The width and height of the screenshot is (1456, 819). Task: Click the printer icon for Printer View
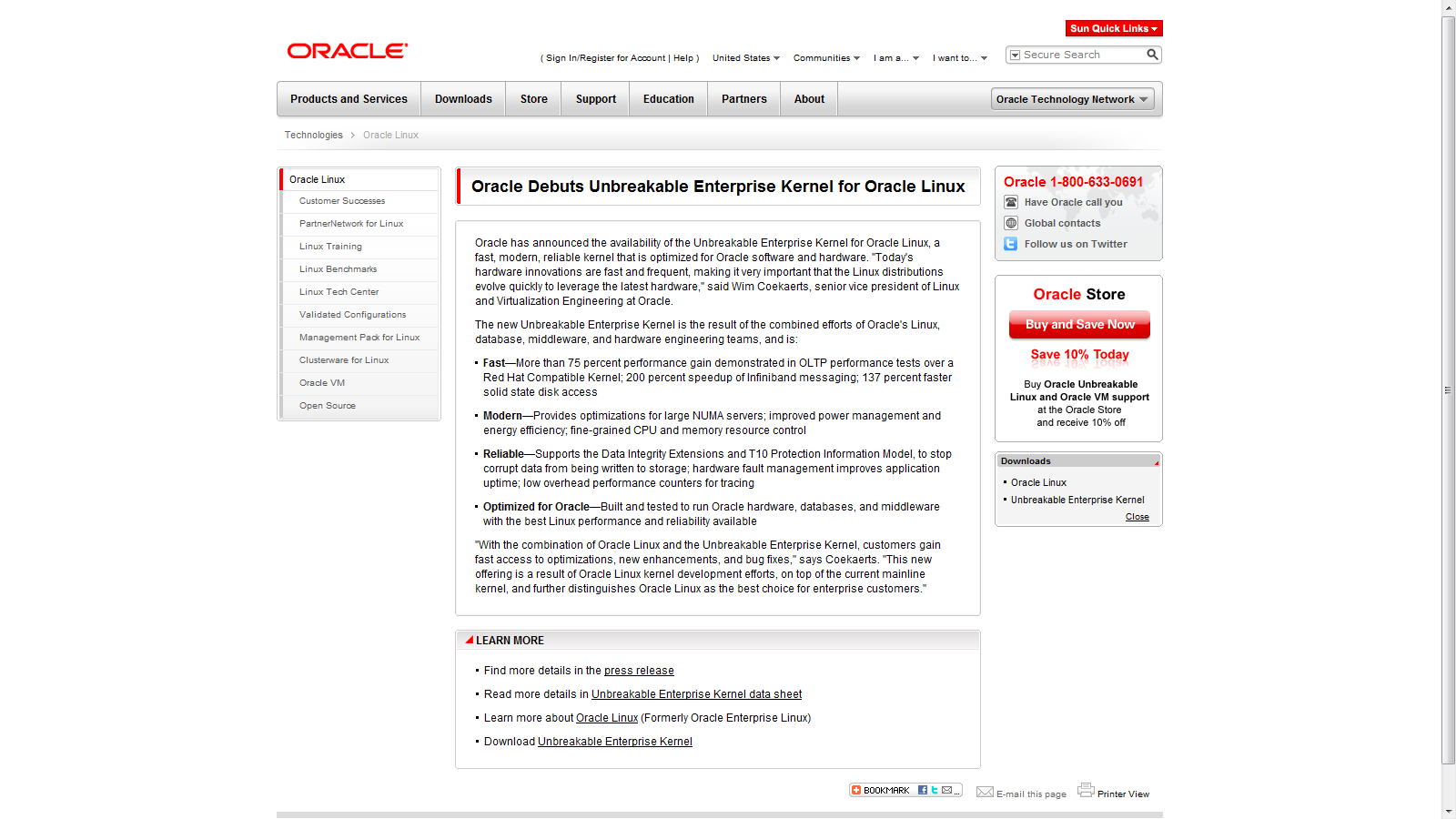[1086, 790]
